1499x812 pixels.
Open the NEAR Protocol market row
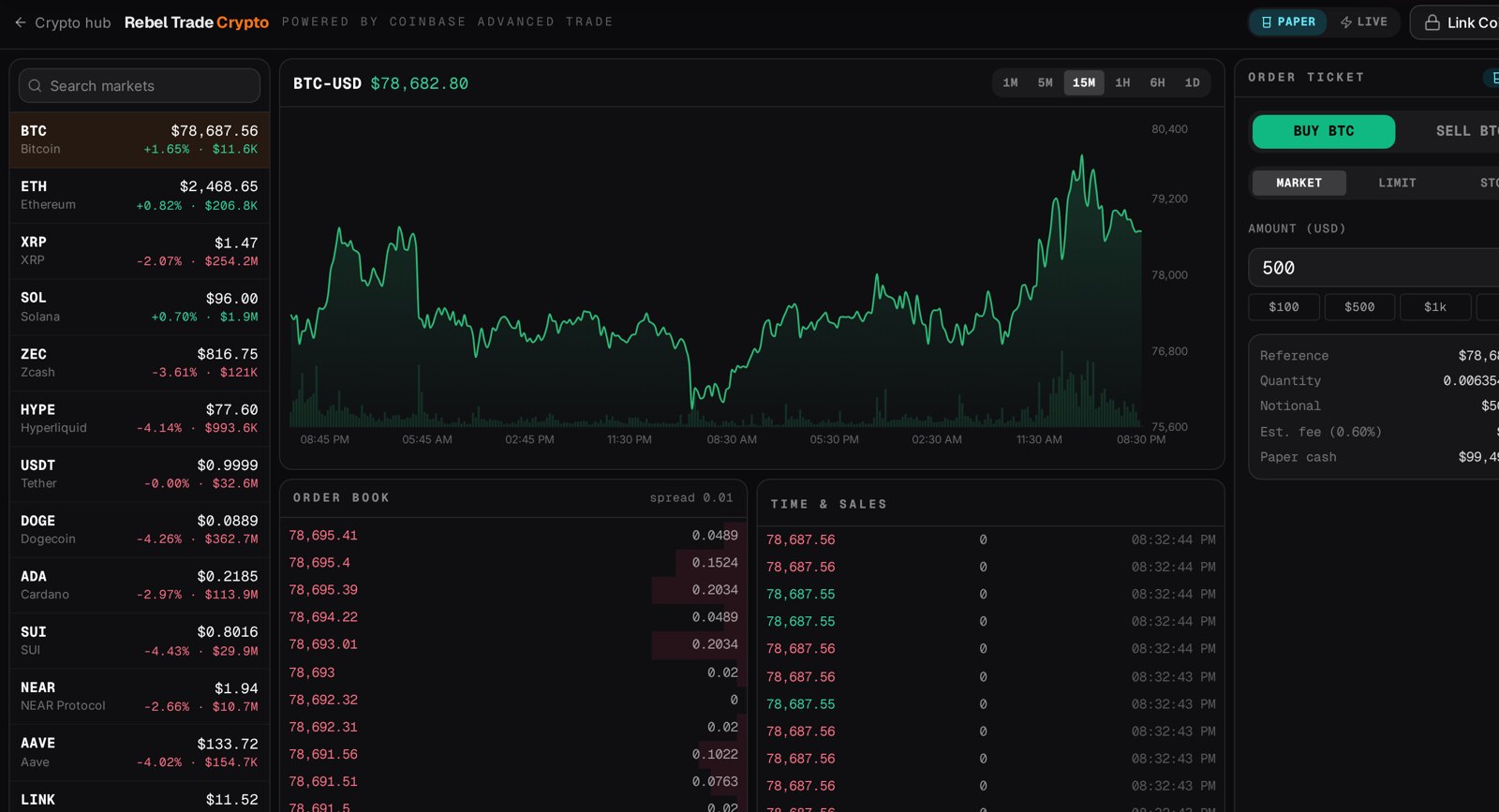[140, 697]
